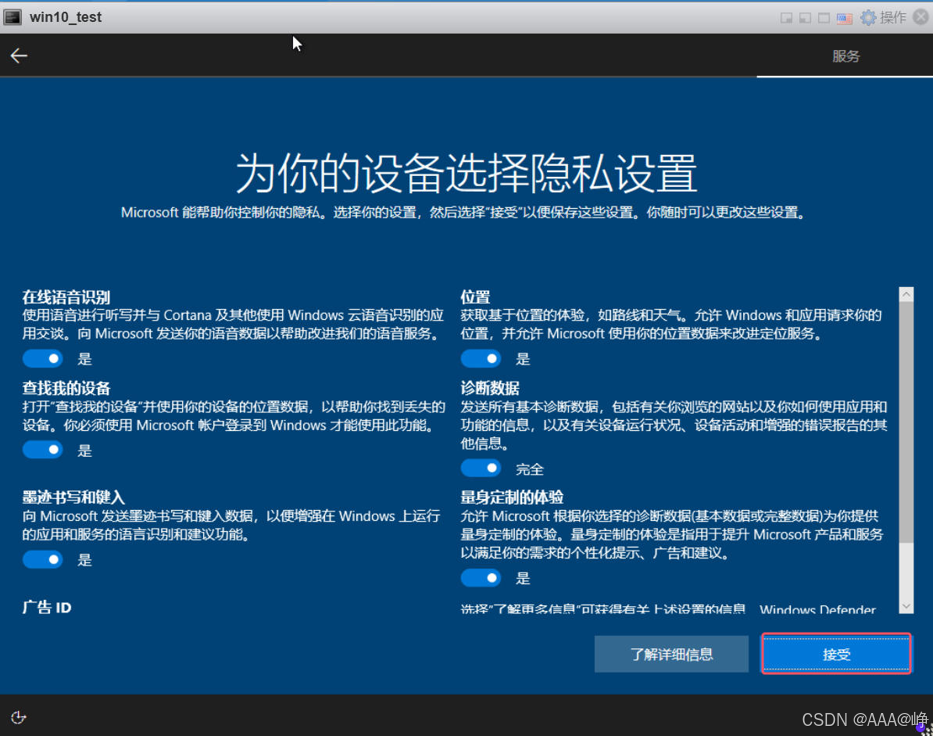Toggle the 量身定制的体验 switch
933x736 pixels.
coord(481,578)
